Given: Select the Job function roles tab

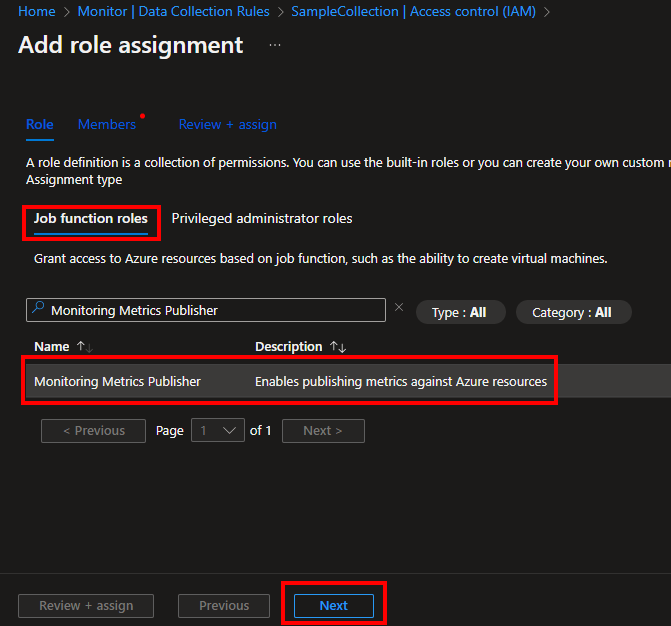Looking at the screenshot, I should tap(91, 219).
